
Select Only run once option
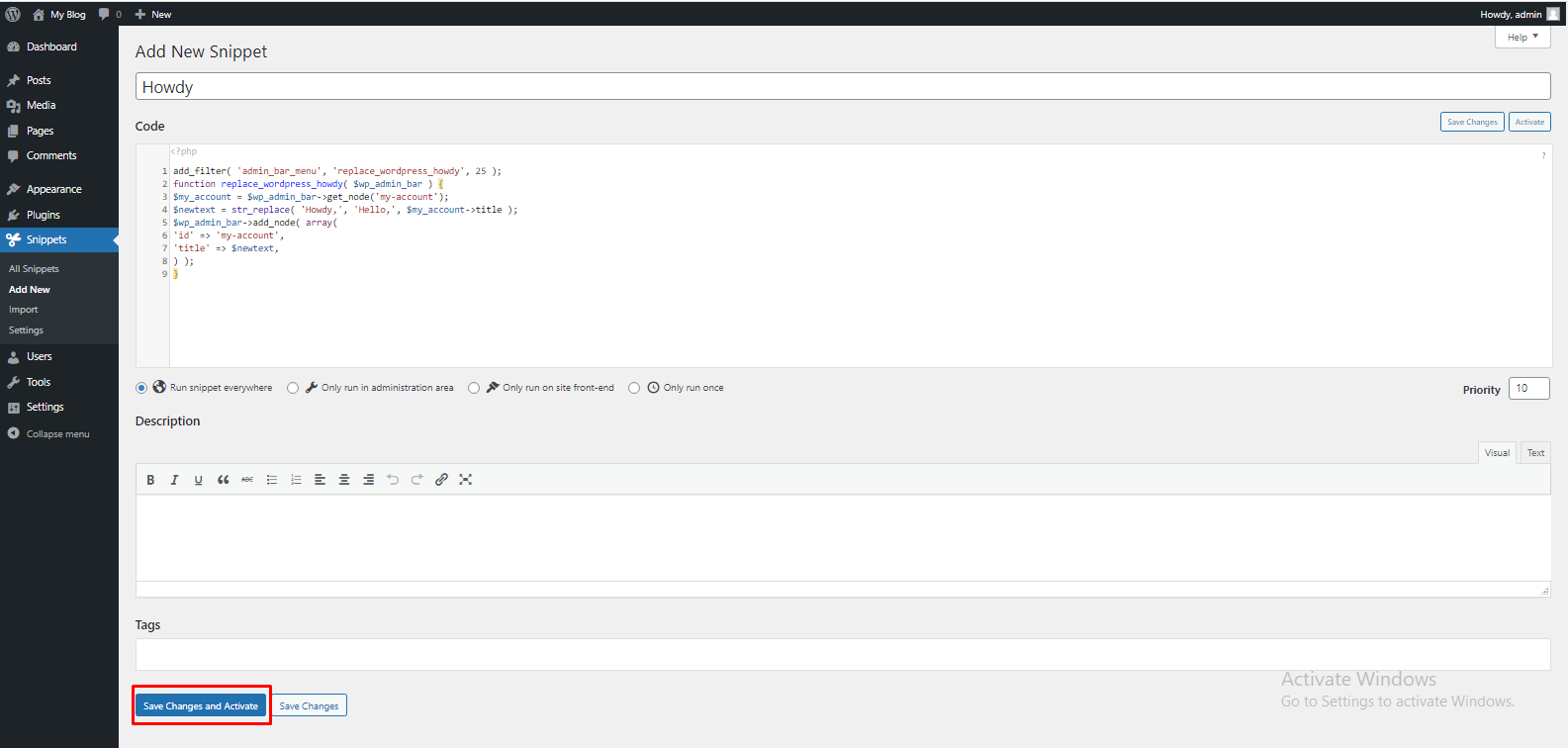(634, 388)
